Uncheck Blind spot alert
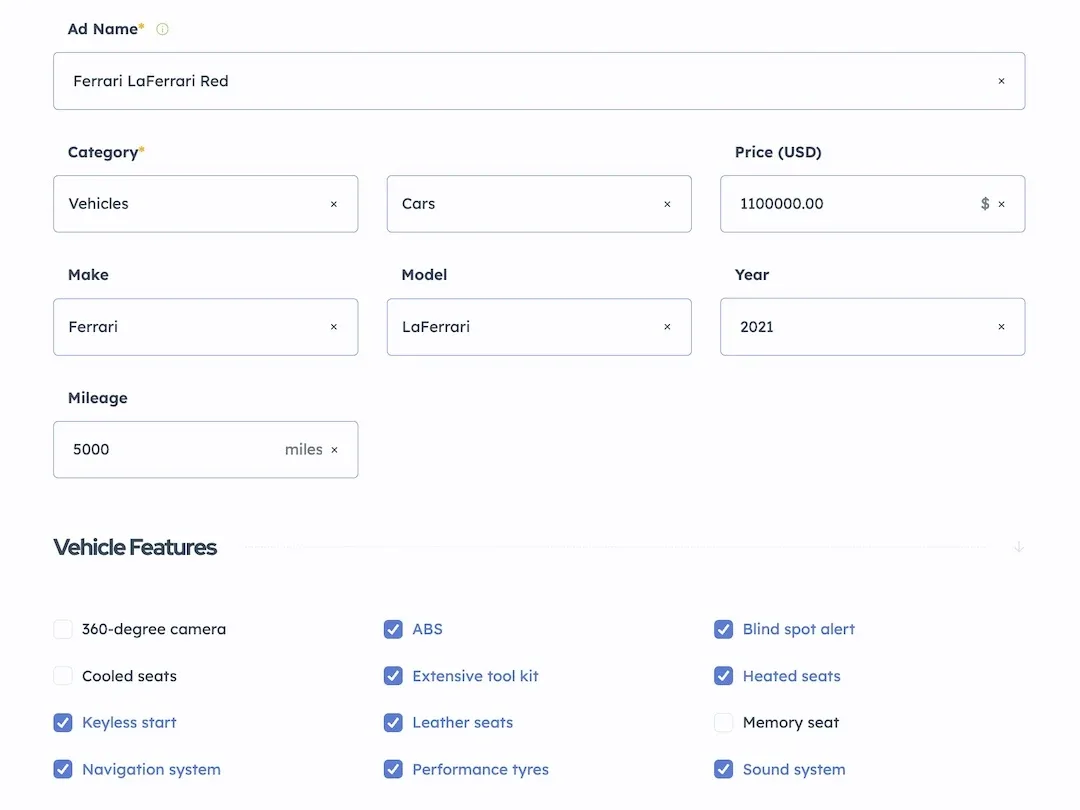The image size is (1080, 810). click(723, 629)
